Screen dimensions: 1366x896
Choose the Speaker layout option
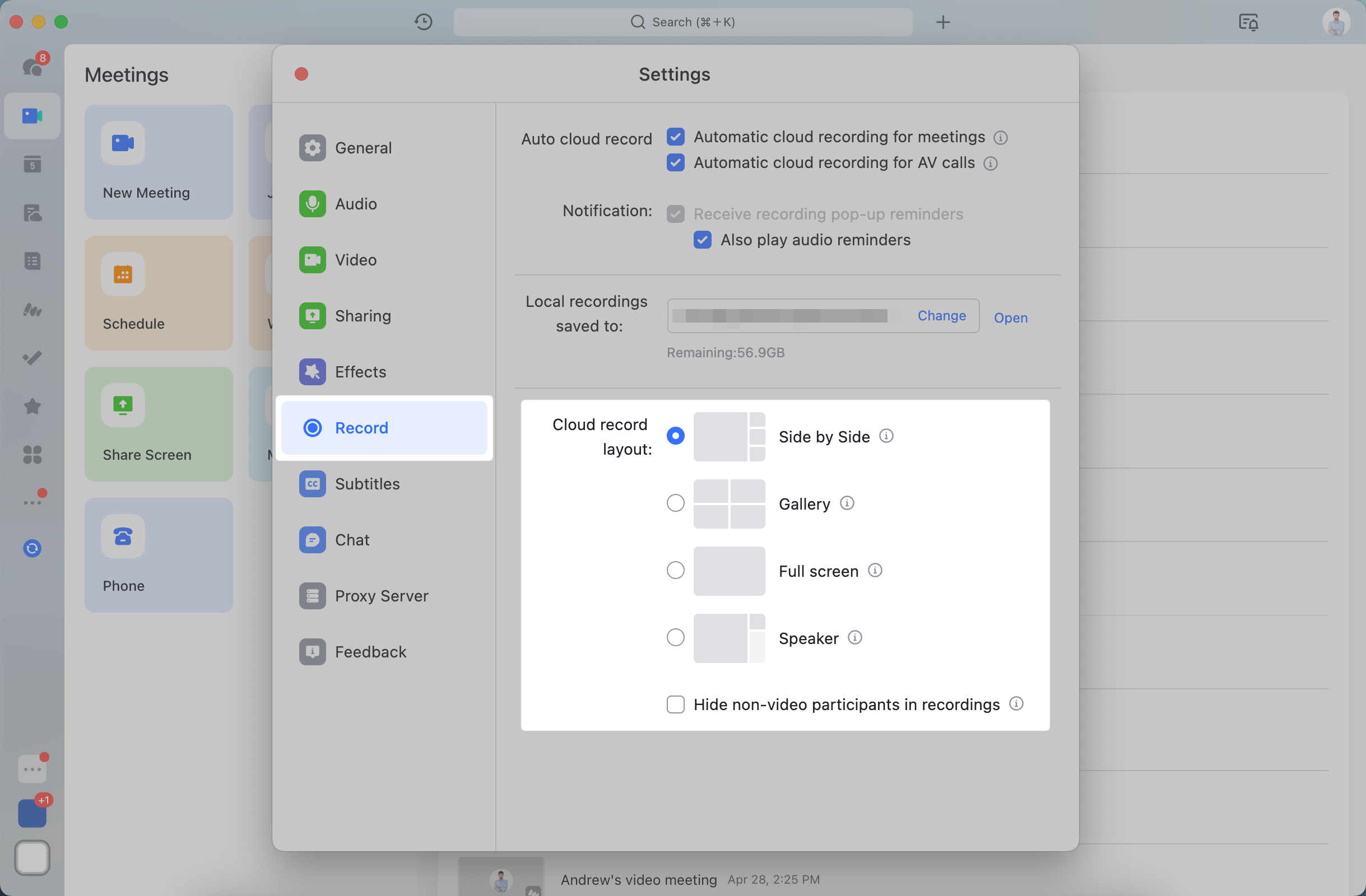pyautogui.click(x=675, y=637)
